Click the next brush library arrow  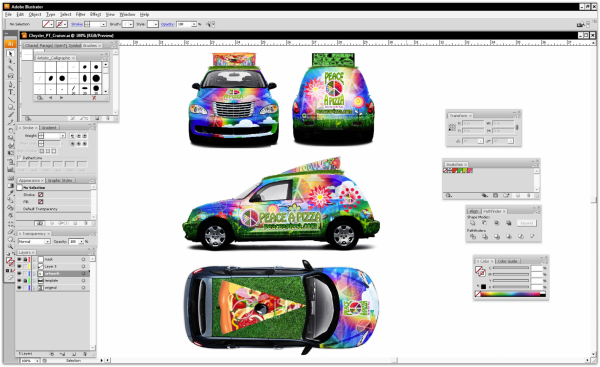pyautogui.click(x=61, y=98)
